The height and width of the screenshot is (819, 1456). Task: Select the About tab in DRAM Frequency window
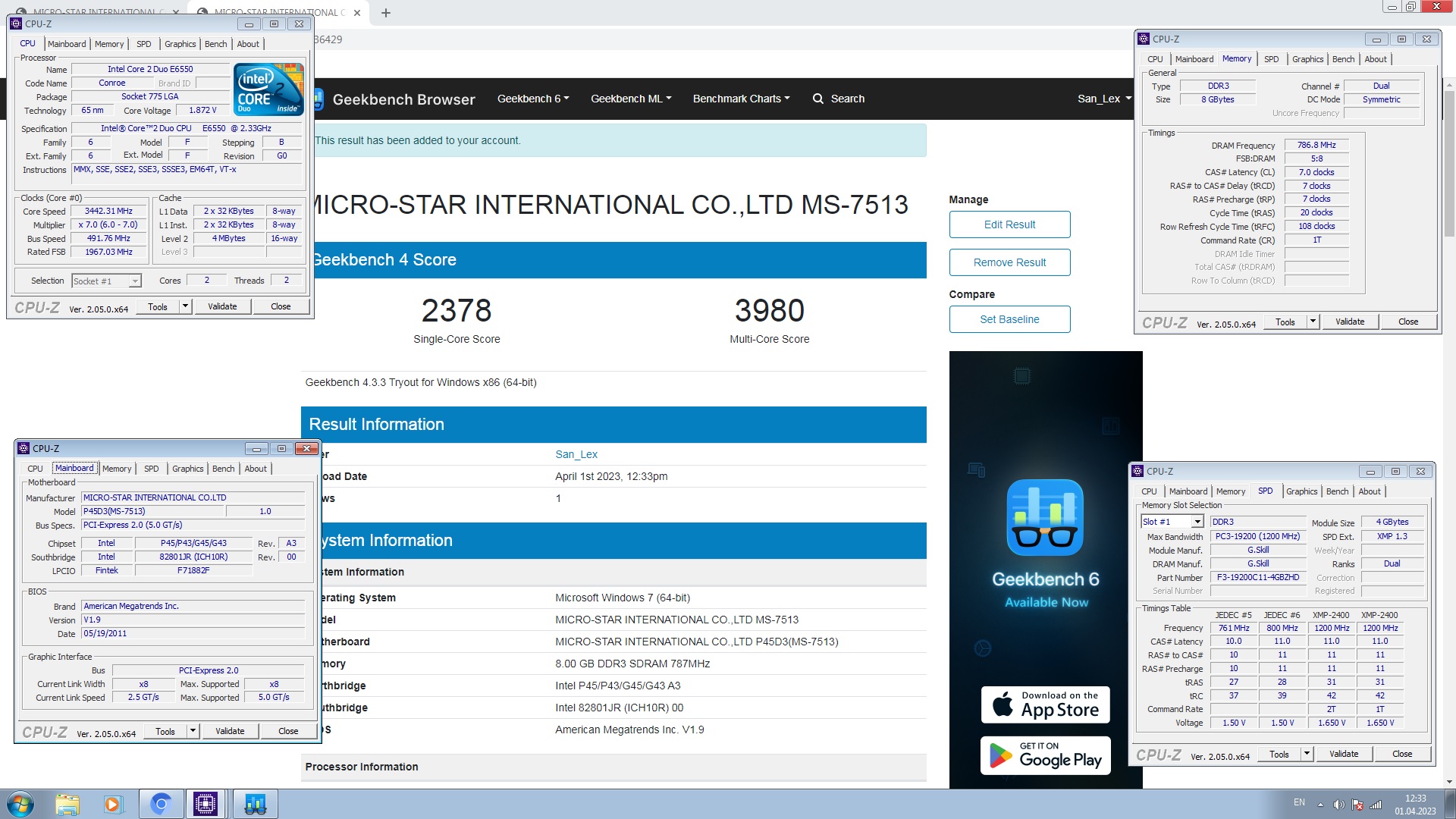coord(1375,59)
